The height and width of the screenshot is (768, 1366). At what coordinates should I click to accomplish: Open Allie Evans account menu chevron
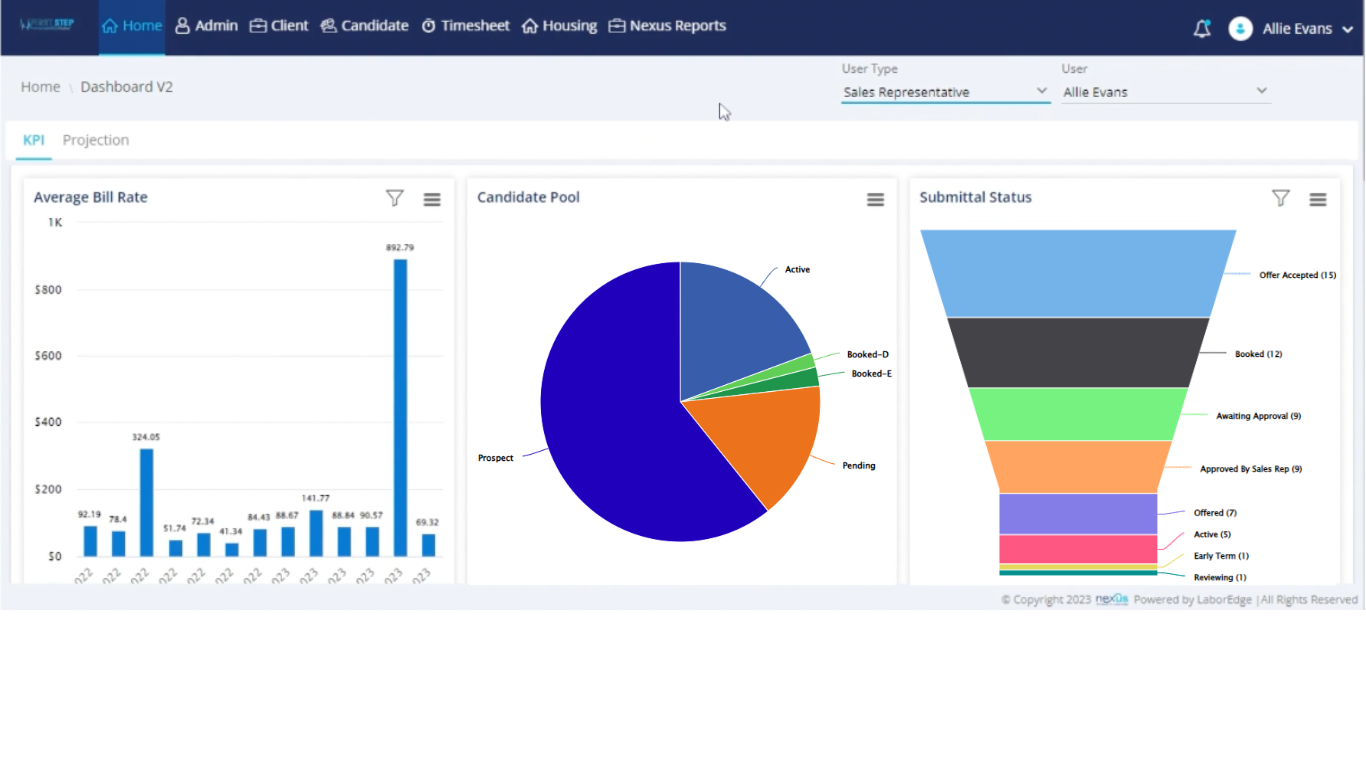pos(1347,30)
